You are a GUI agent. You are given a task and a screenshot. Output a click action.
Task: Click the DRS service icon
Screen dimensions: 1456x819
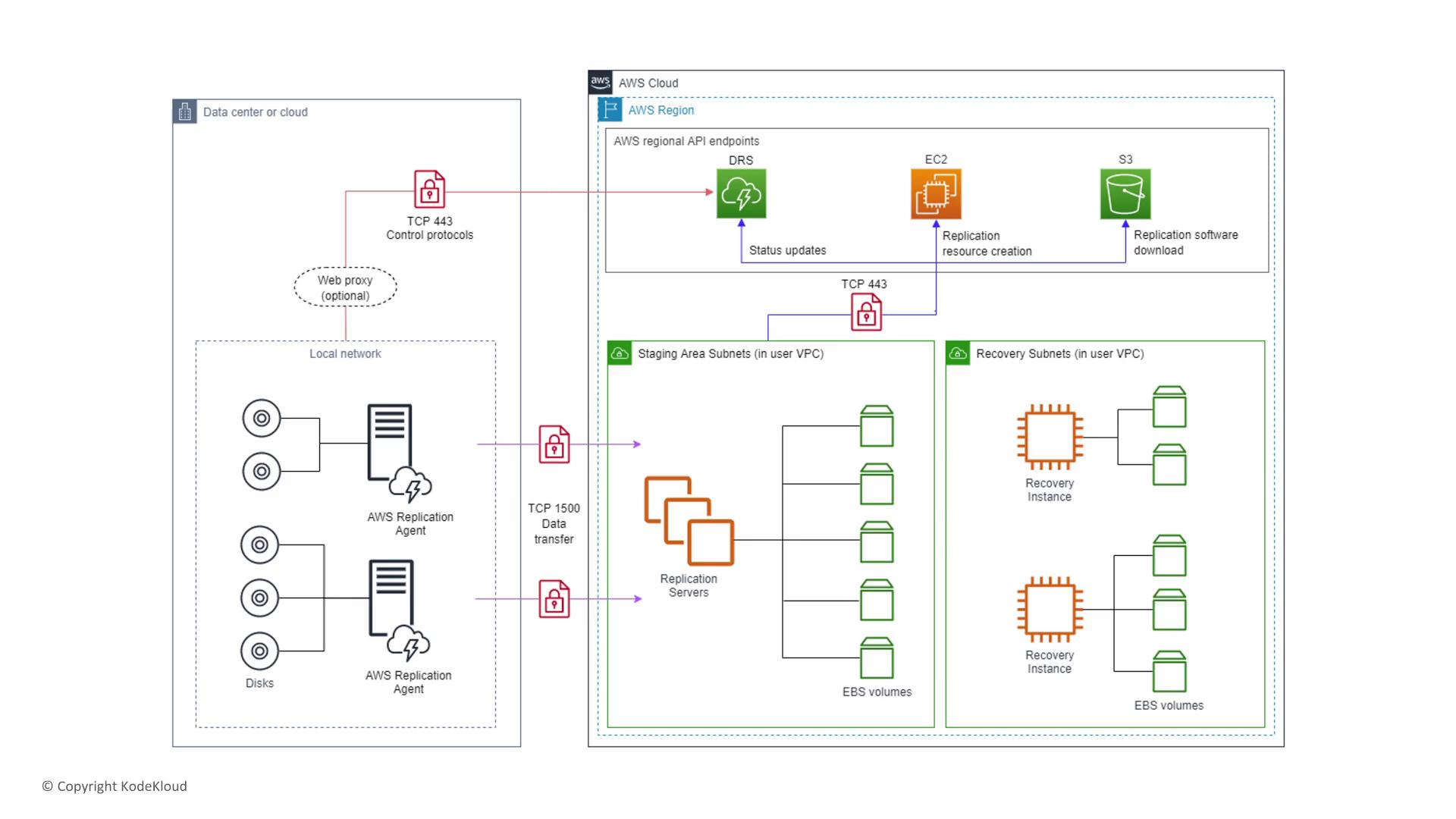tap(741, 194)
